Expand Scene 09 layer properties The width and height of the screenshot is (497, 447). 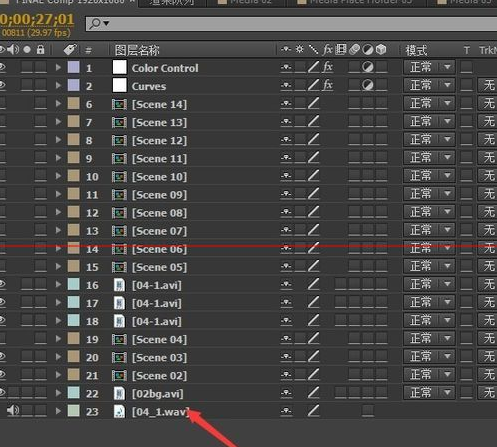58,194
